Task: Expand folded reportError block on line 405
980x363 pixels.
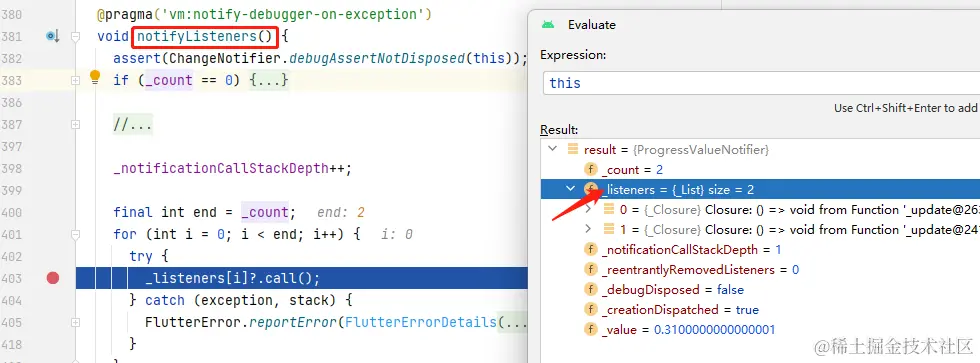Action: [76, 323]
